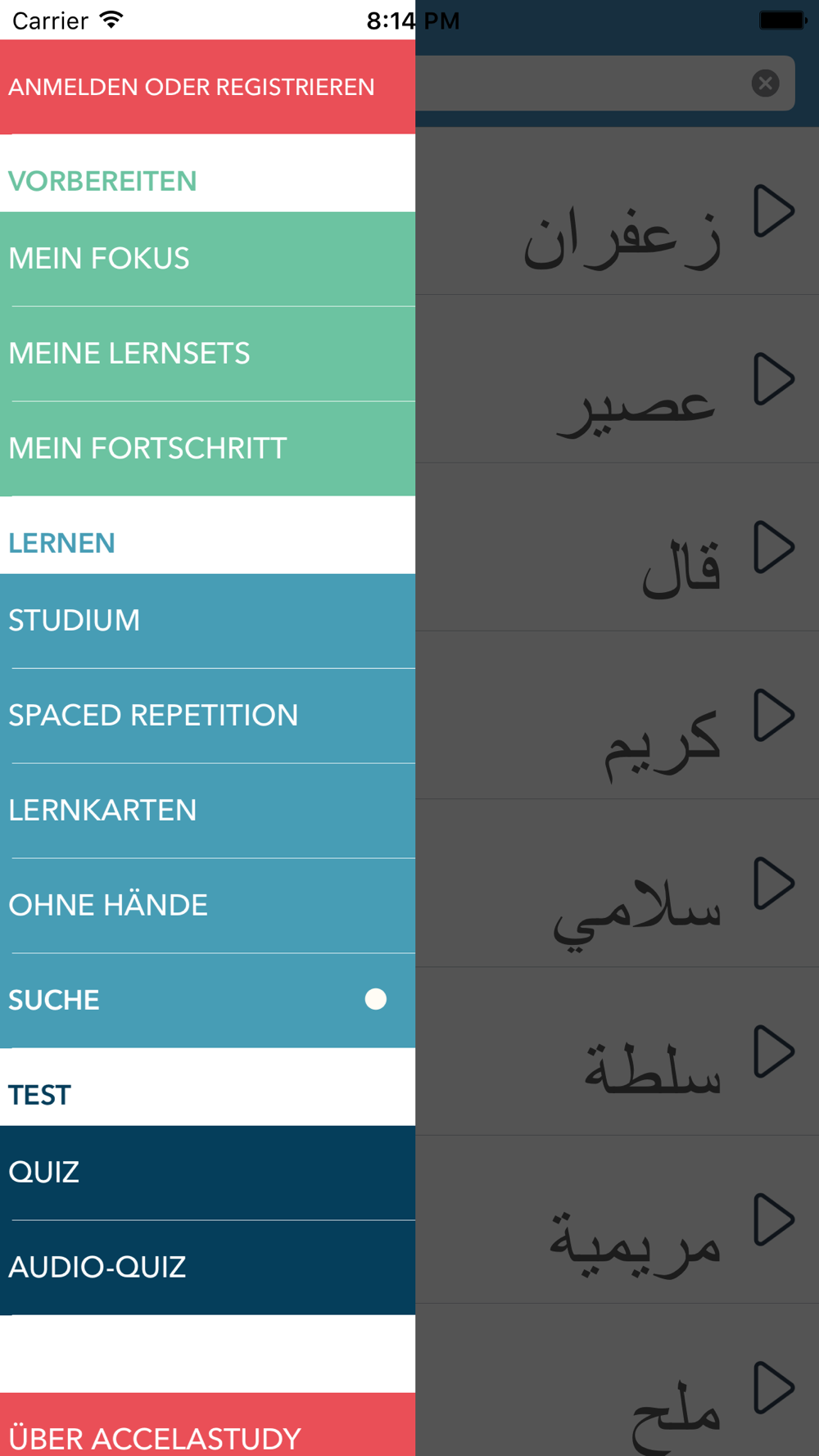Go to Mein Fortschritt
The height and width of the screenshot is (1456, 819).
point(207,449)
